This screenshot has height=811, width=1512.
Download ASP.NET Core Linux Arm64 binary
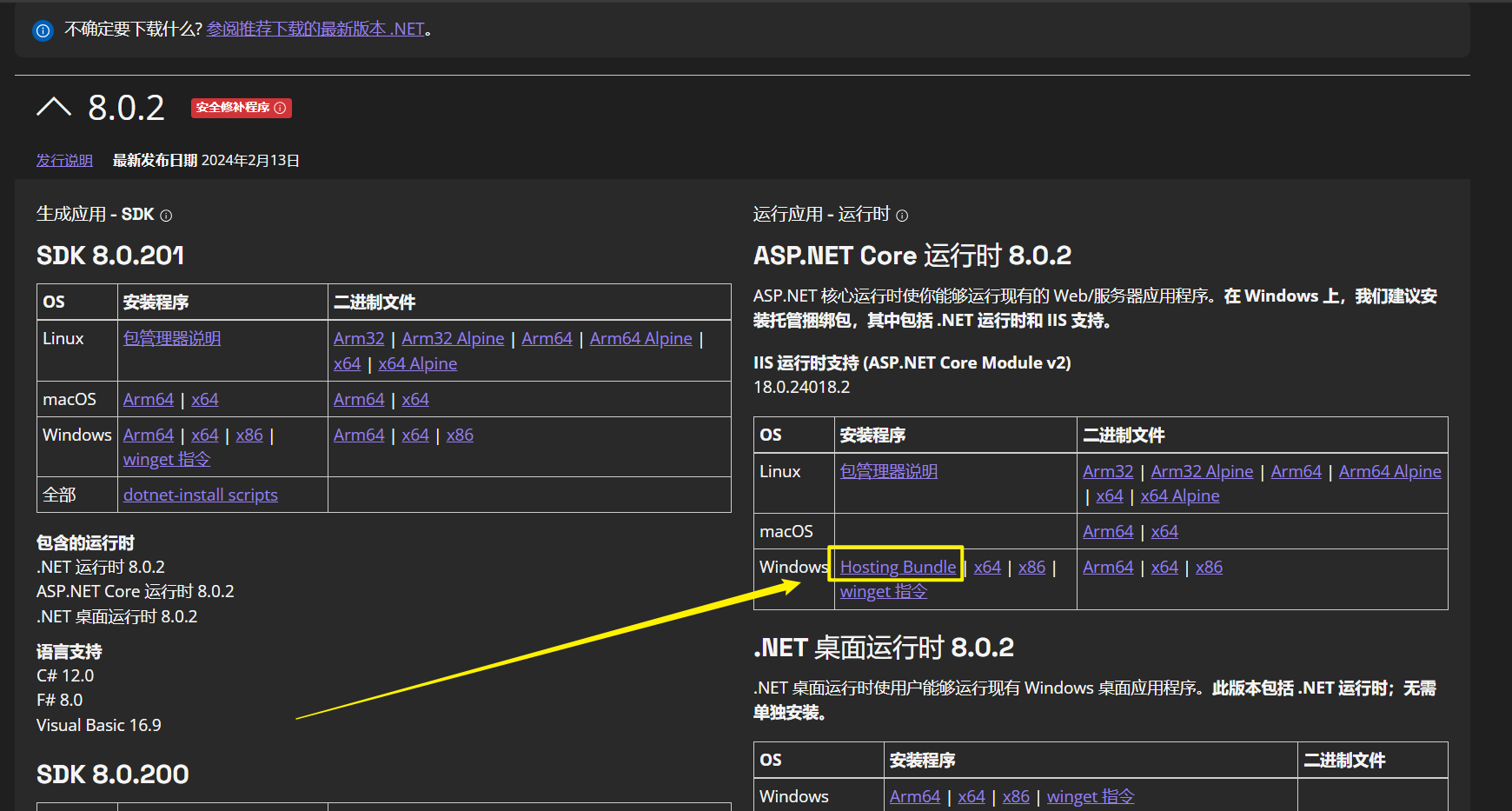[x=1296, y=471]
